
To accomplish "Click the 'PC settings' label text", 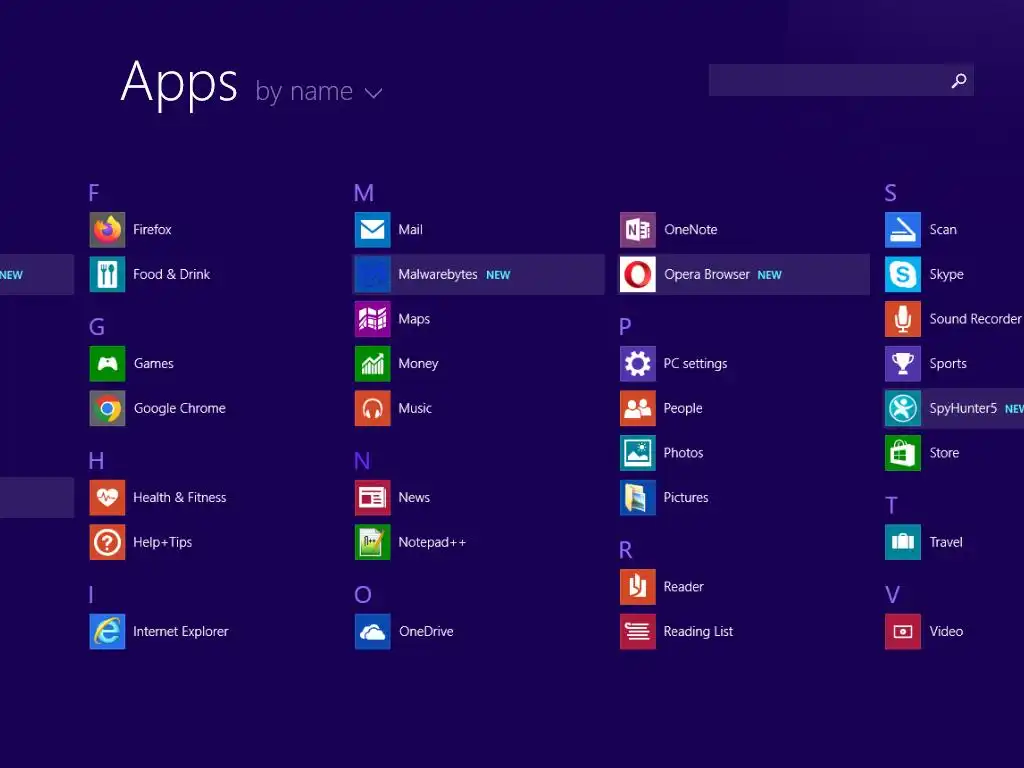I will pyautogui.click(x=696, y=364).
